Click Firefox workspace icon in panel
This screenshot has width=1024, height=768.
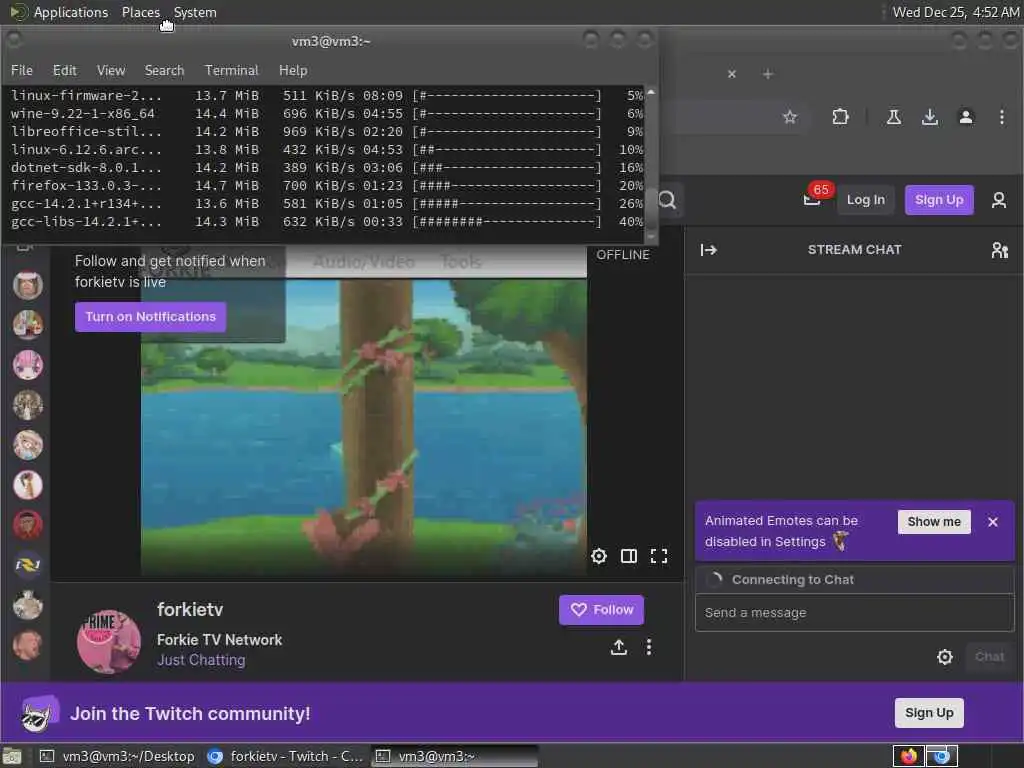pos(908,756)
